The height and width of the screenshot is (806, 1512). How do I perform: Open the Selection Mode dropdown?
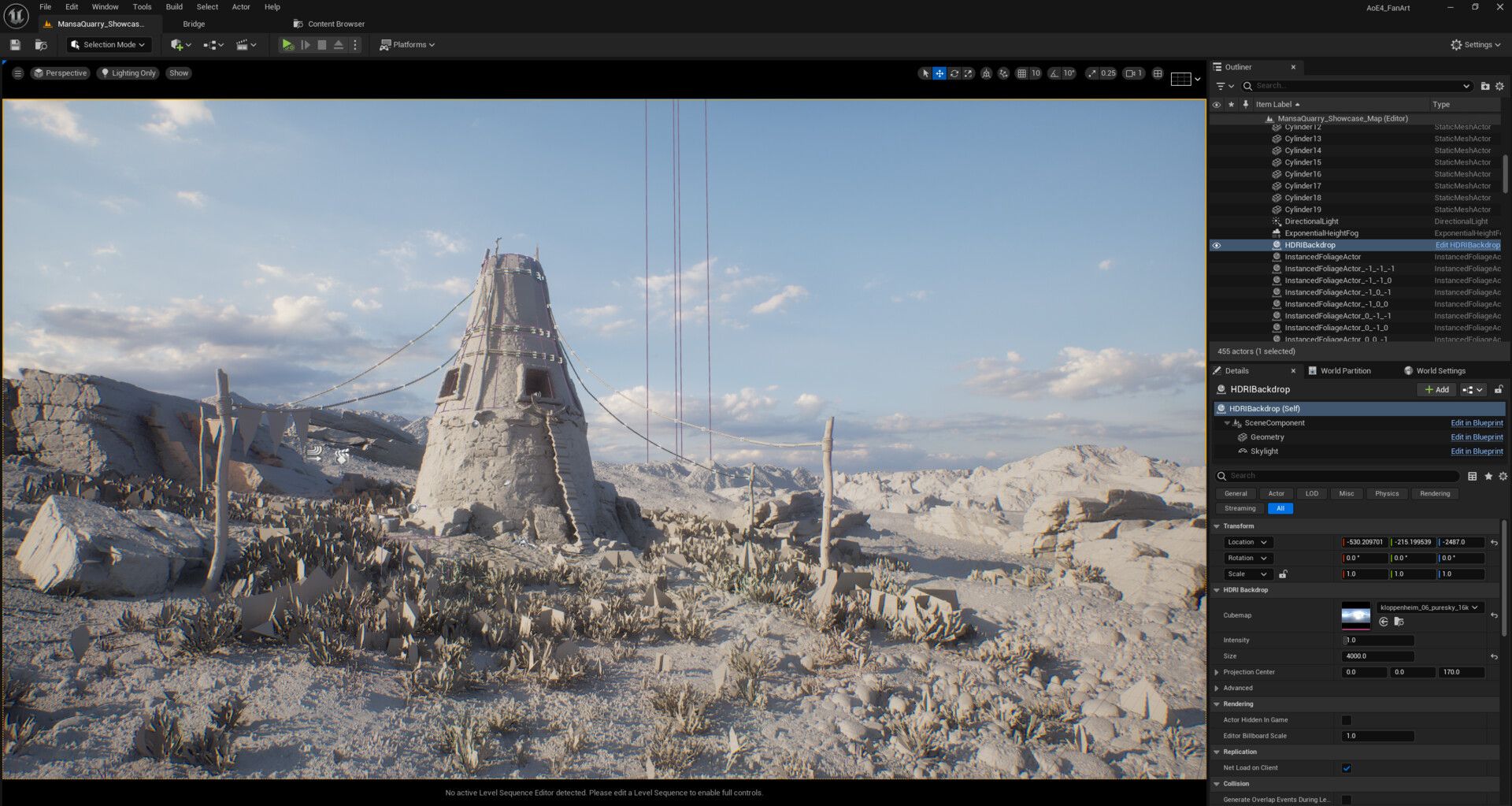108,45
